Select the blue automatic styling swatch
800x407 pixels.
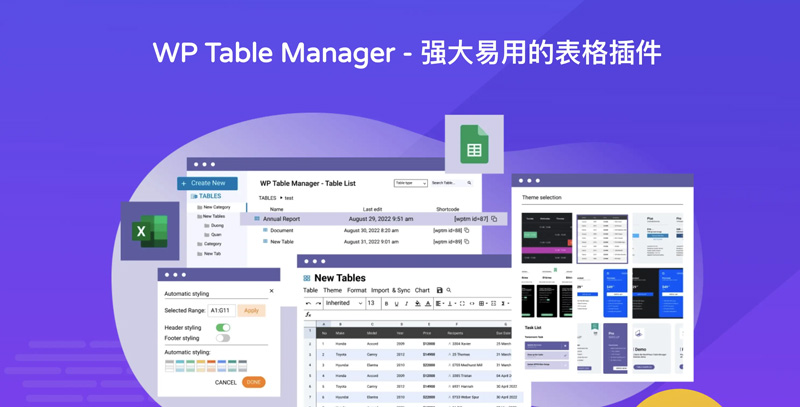[221, 366]
